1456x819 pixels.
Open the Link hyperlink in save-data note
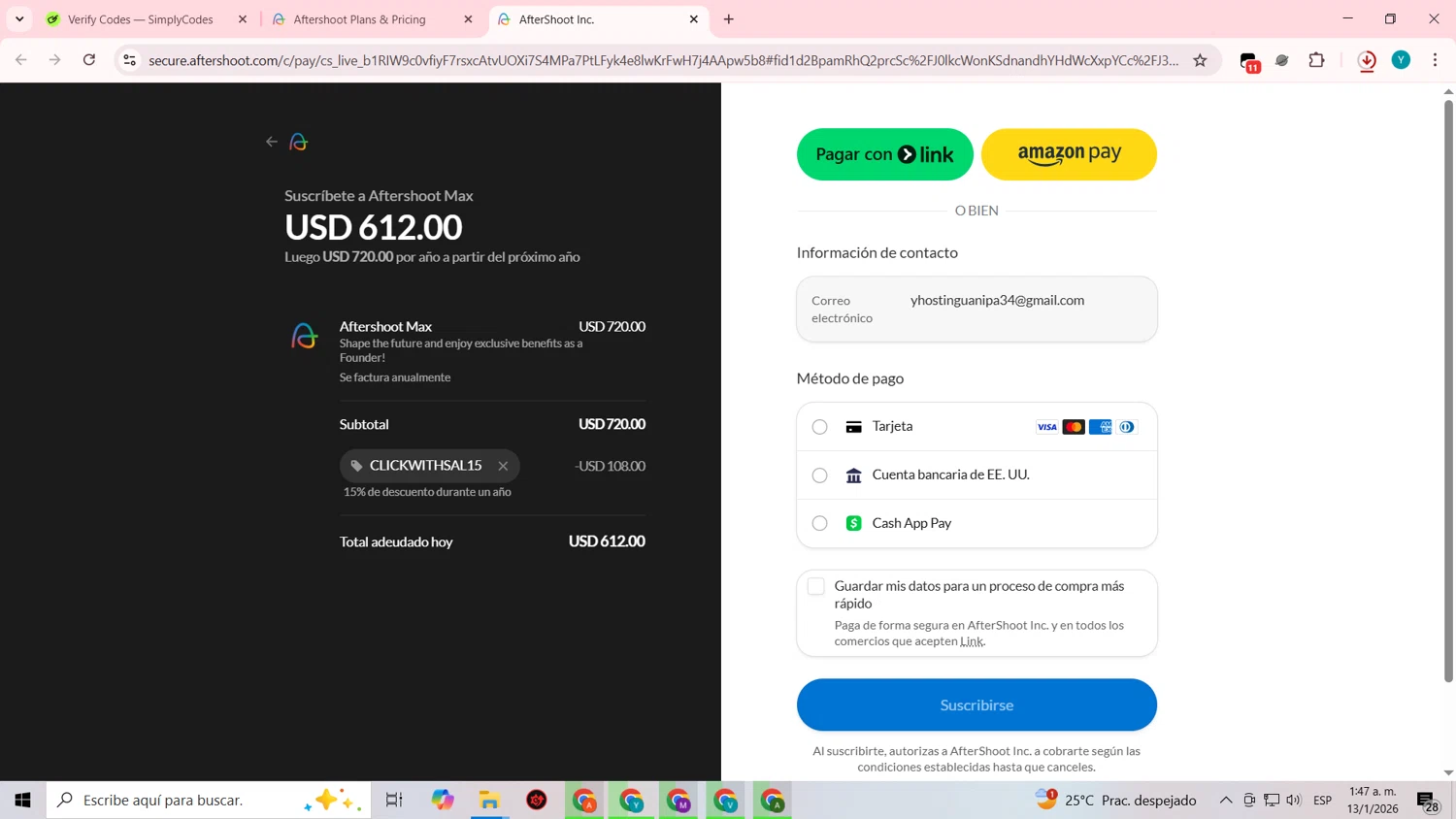[972, 641]
